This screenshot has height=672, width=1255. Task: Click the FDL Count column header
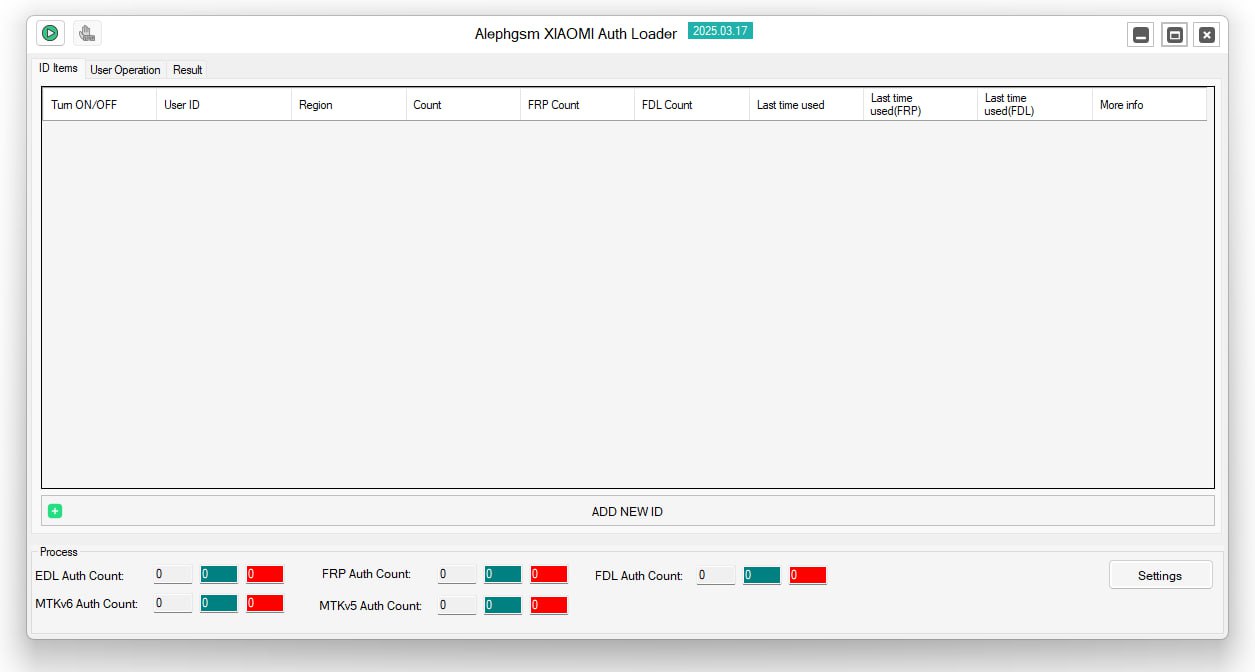(692, 104)
